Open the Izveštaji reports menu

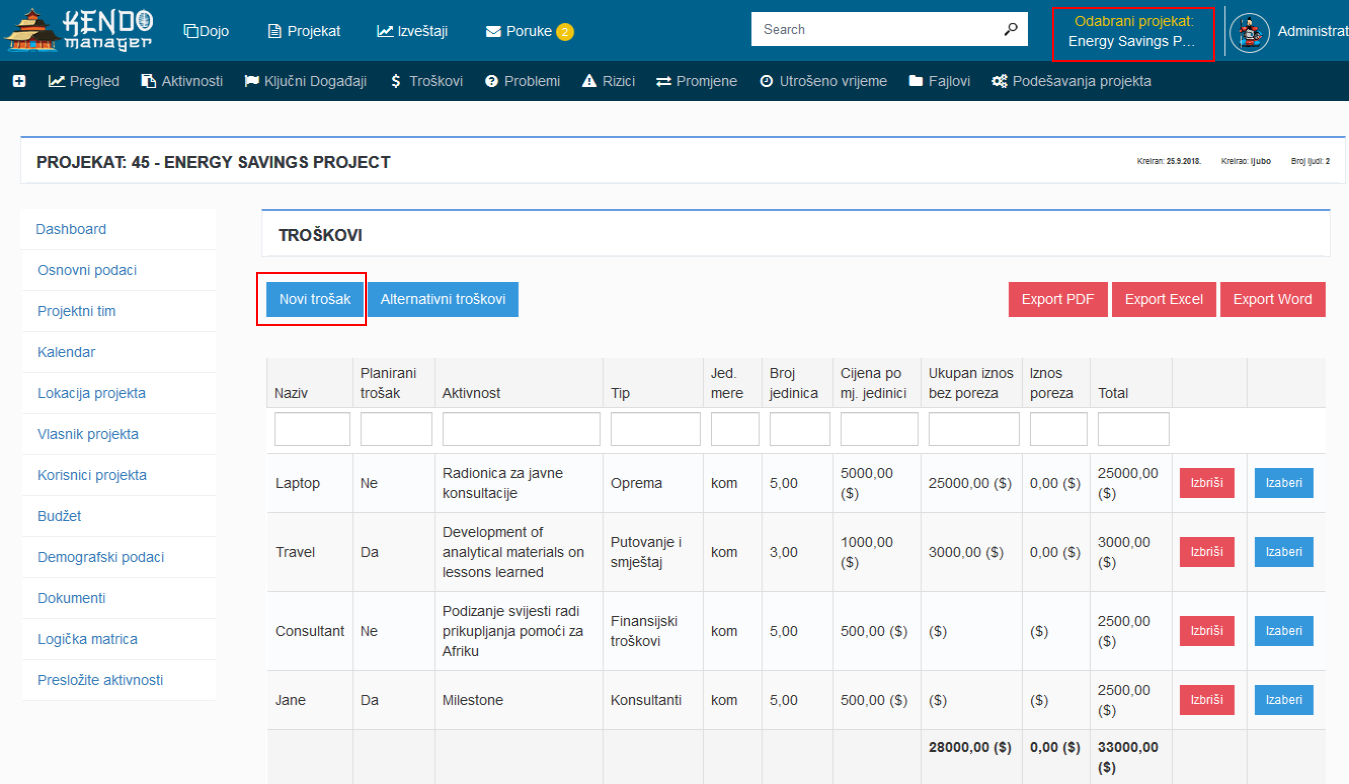click(x=412, y=31)
